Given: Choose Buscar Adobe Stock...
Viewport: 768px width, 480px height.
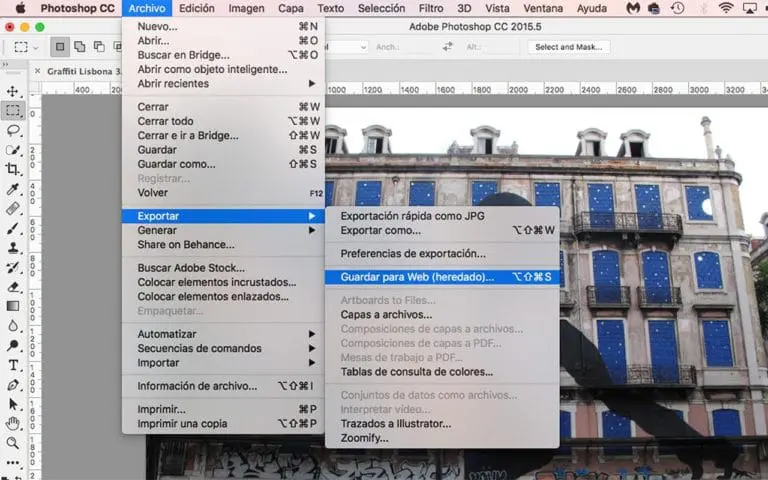Looking at the screenshot, I should point(223,268).
